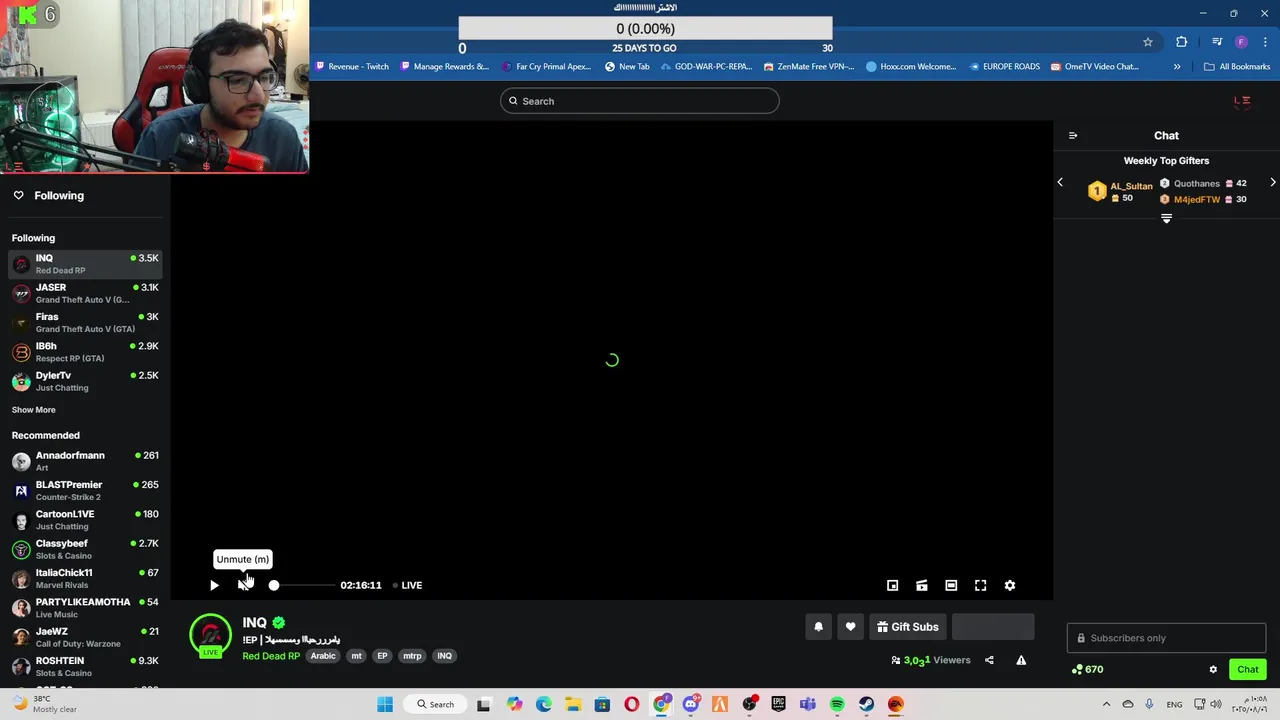Open All Bookmarks folder
The image size is (1280, 720).
pyautogui.click(x=1237, y=67)
